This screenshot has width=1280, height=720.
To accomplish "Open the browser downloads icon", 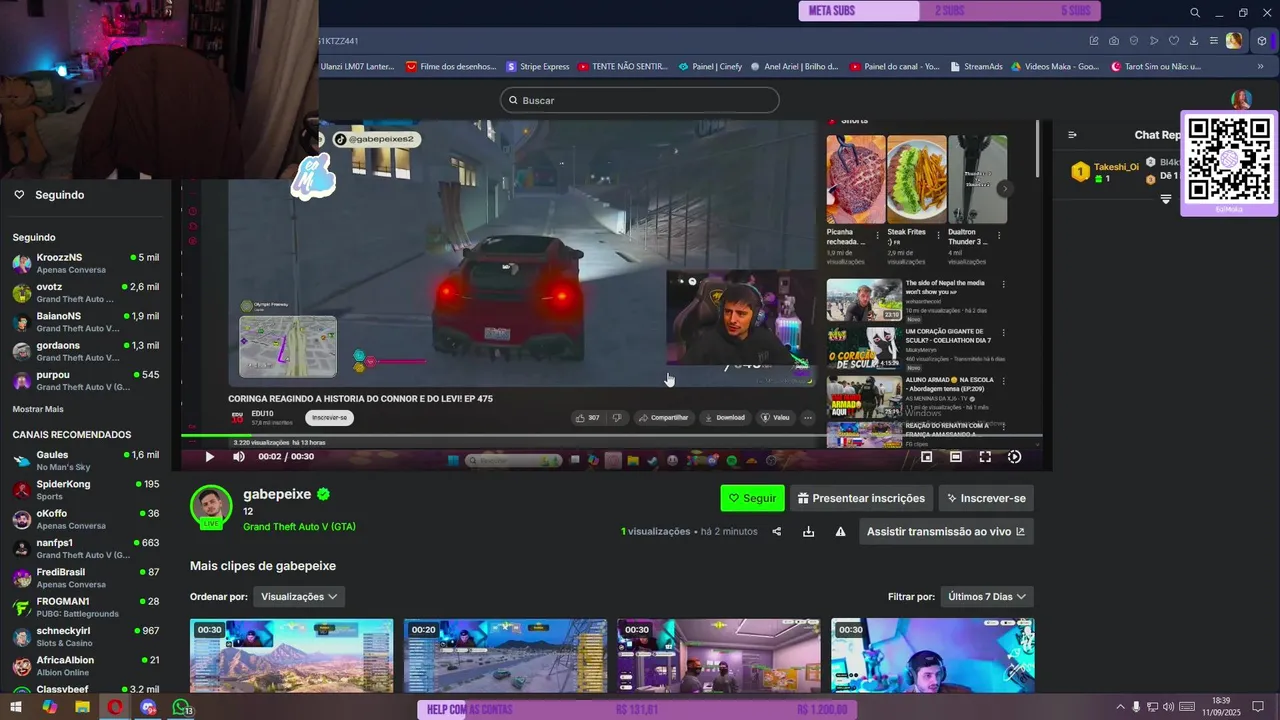I will coord(1194,41).
